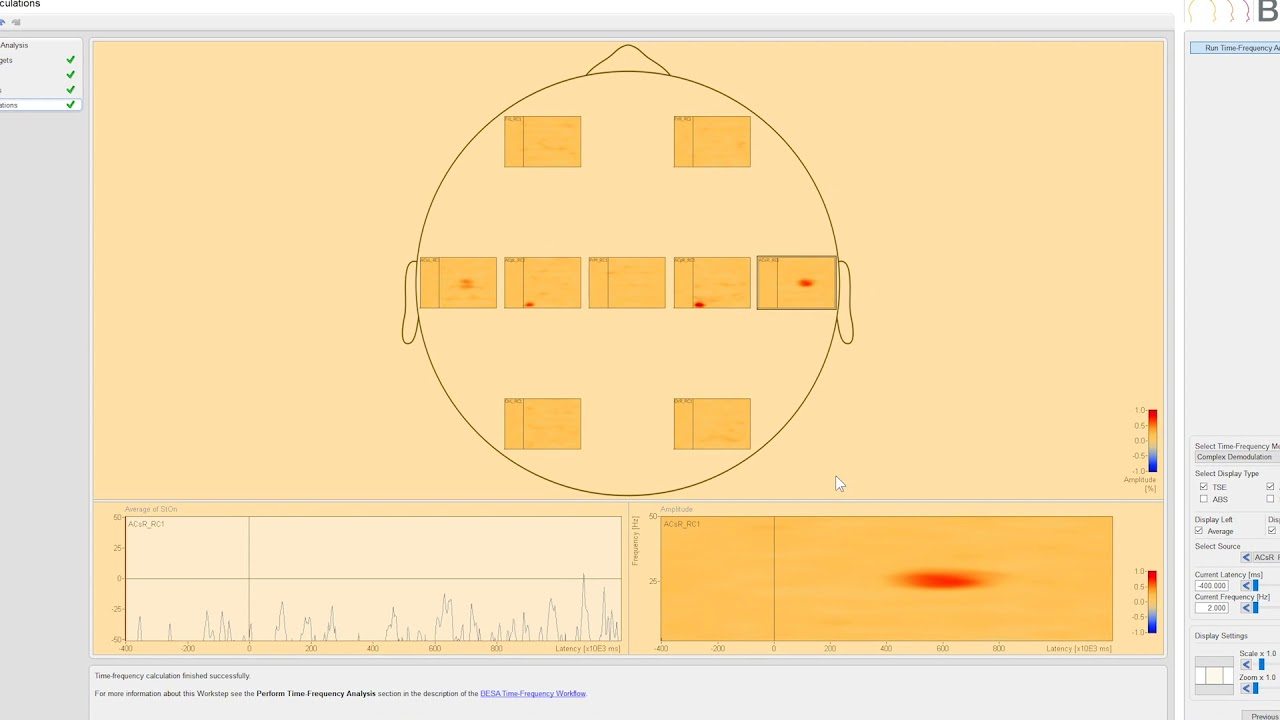Click the Scale x 1.0 decrease arrow
1280x720 pixels.
(1246, 665)
